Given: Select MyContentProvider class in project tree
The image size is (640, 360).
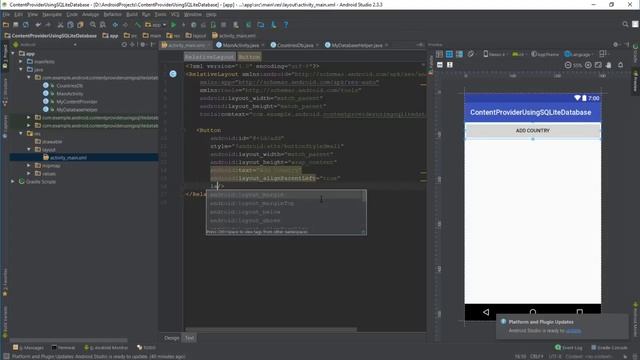Looking at the screenshot, I should click(76, 102).
